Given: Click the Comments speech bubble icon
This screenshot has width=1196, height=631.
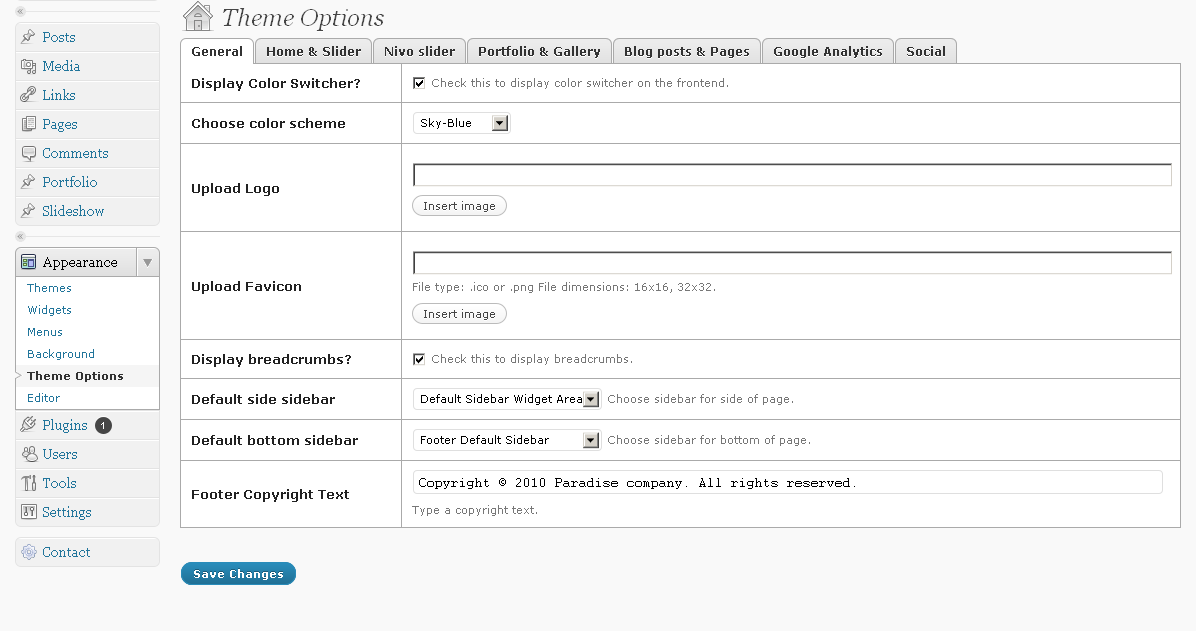Looking at the screenshot, I should (28, 153).
